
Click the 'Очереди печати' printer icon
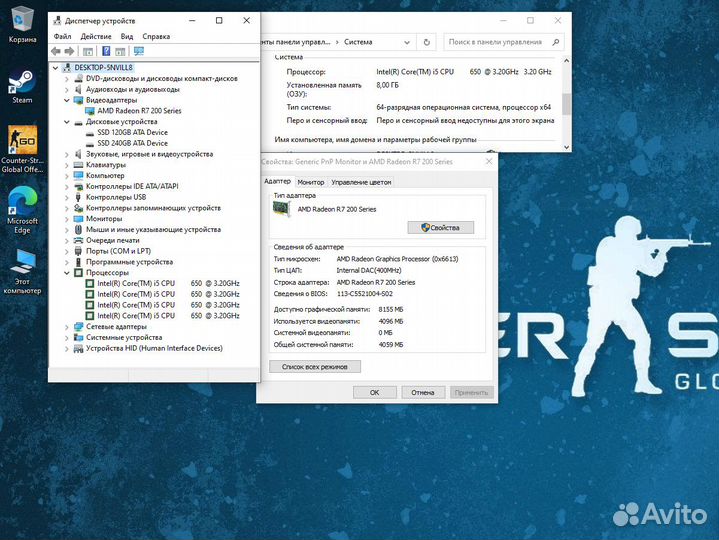click(x=78, y=241)
